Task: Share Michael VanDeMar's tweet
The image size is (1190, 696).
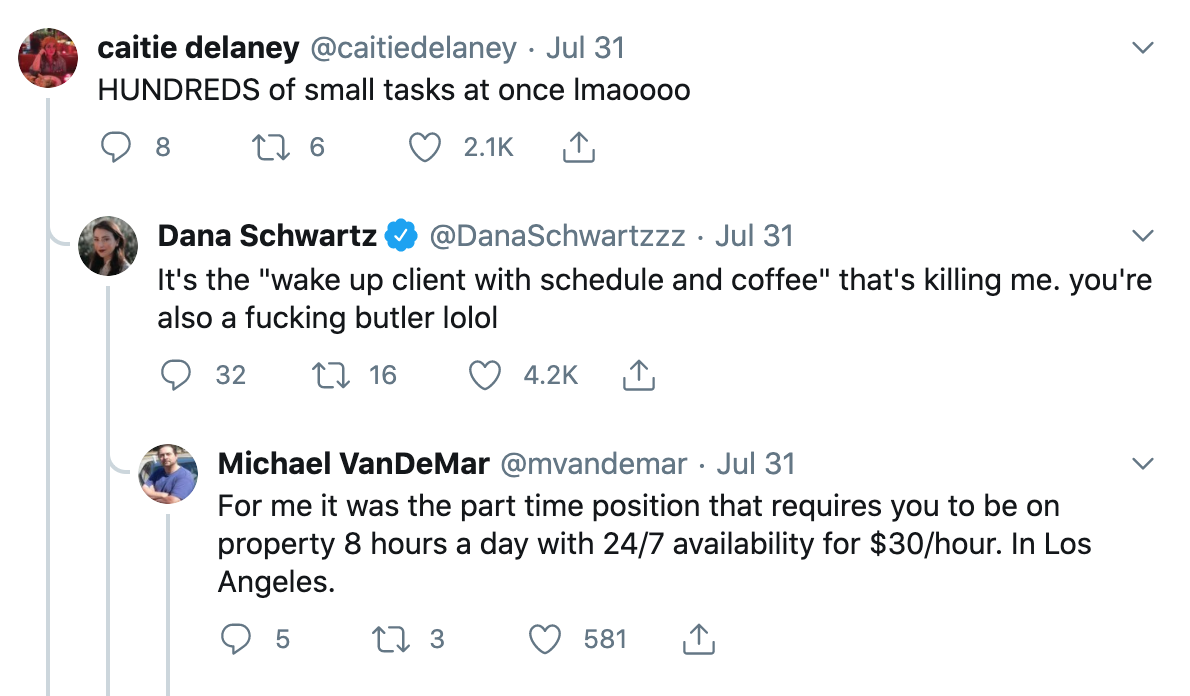Action: tap(698, 639)
